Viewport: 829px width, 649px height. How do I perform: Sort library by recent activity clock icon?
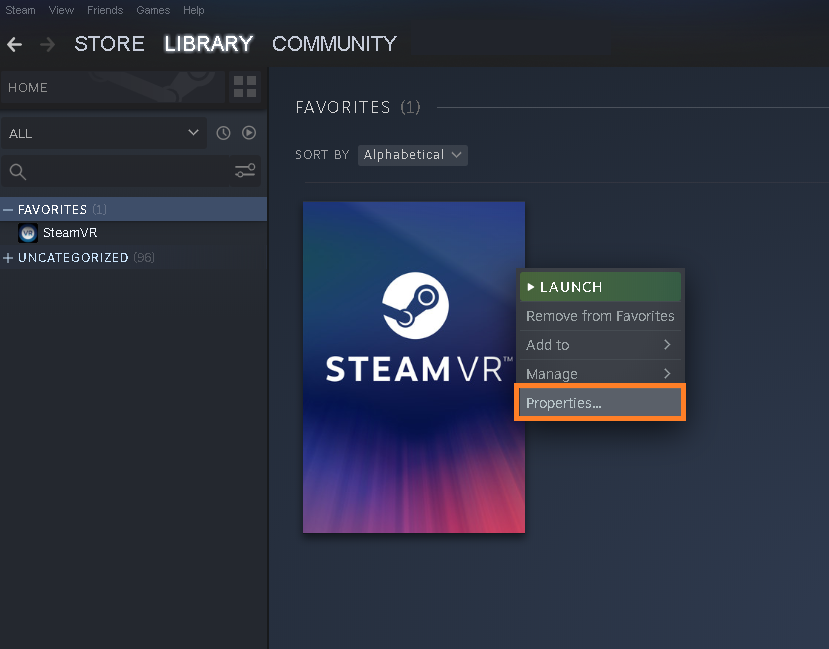point(222,132)
